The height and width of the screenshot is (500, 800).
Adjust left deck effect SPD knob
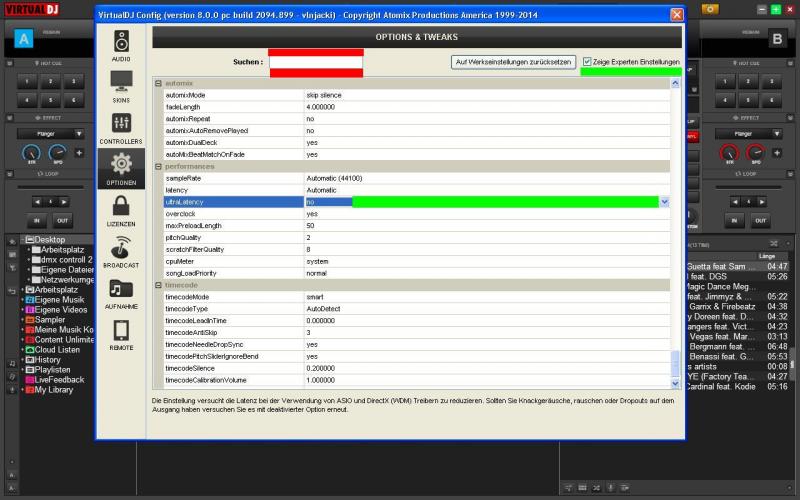(x=58, y=153)
